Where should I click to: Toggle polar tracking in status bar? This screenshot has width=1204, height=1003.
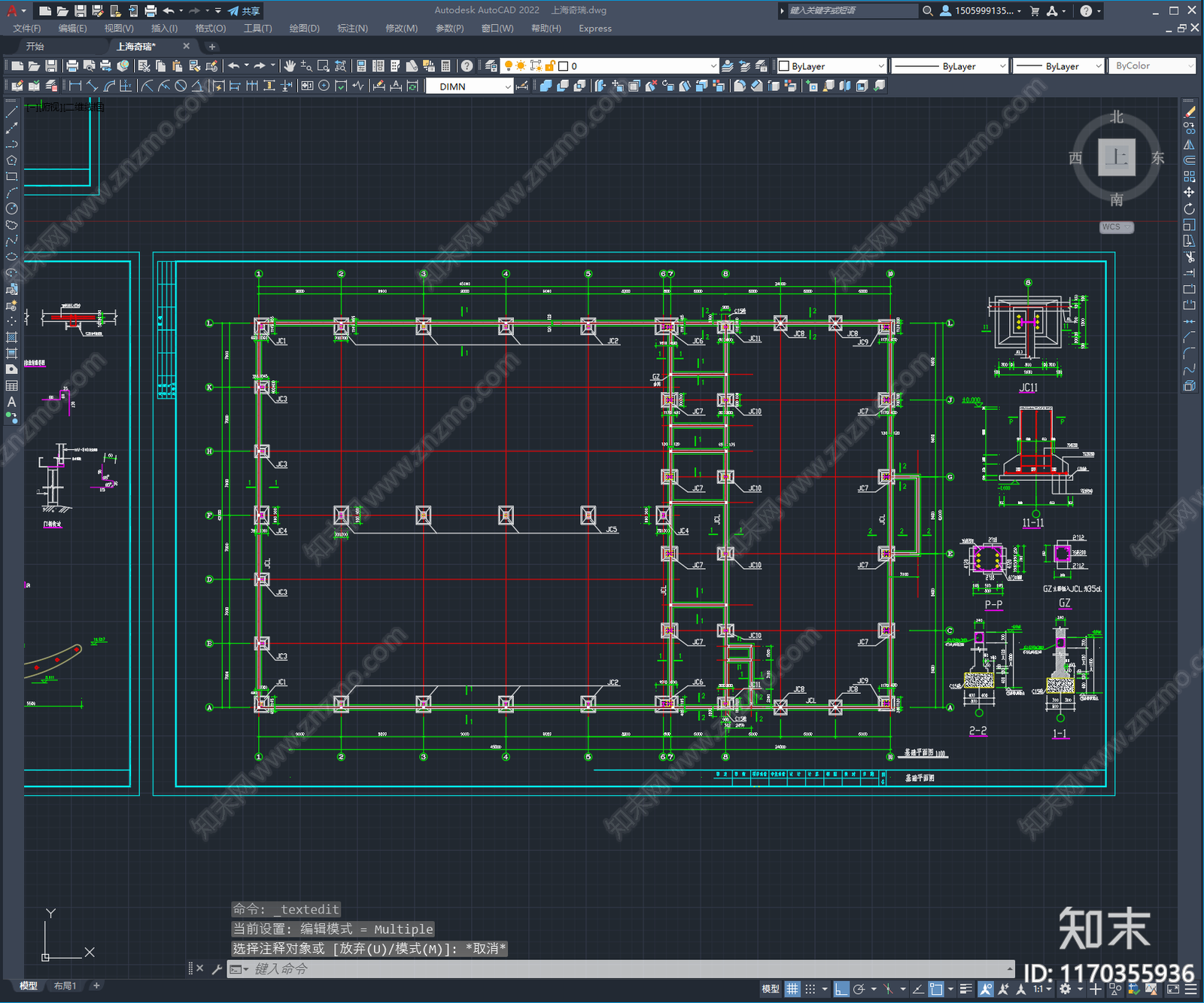859,989
